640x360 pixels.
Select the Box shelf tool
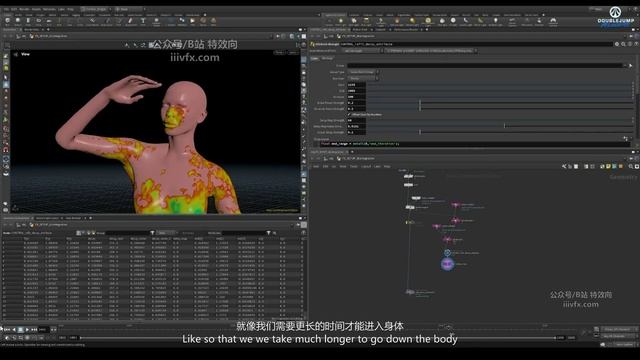click(7, 21)
